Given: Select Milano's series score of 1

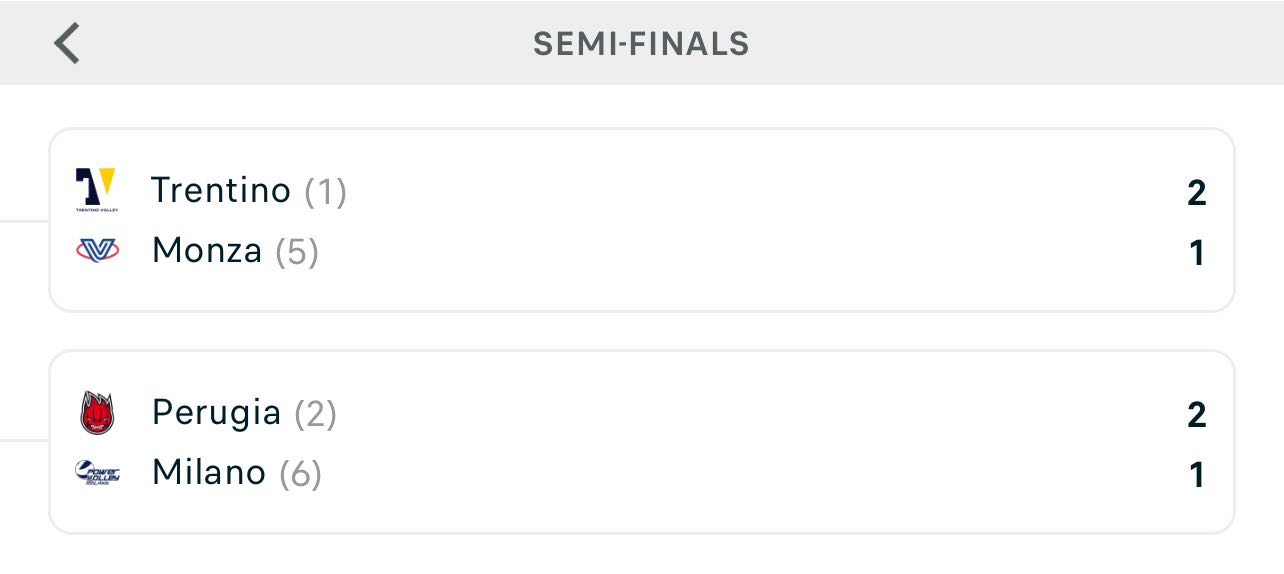Looking at the screenshot, I should tap(1197, 475).
